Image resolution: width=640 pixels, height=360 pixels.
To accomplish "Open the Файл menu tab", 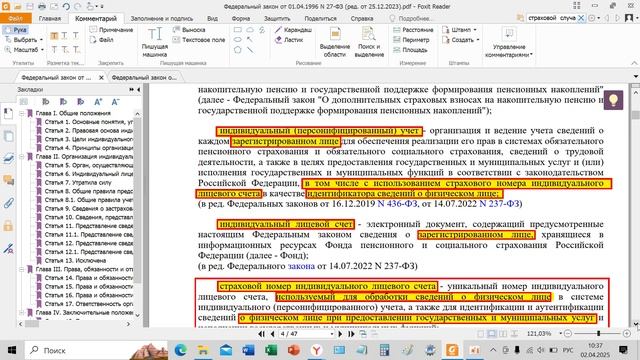I will click(x=16, y=18).
